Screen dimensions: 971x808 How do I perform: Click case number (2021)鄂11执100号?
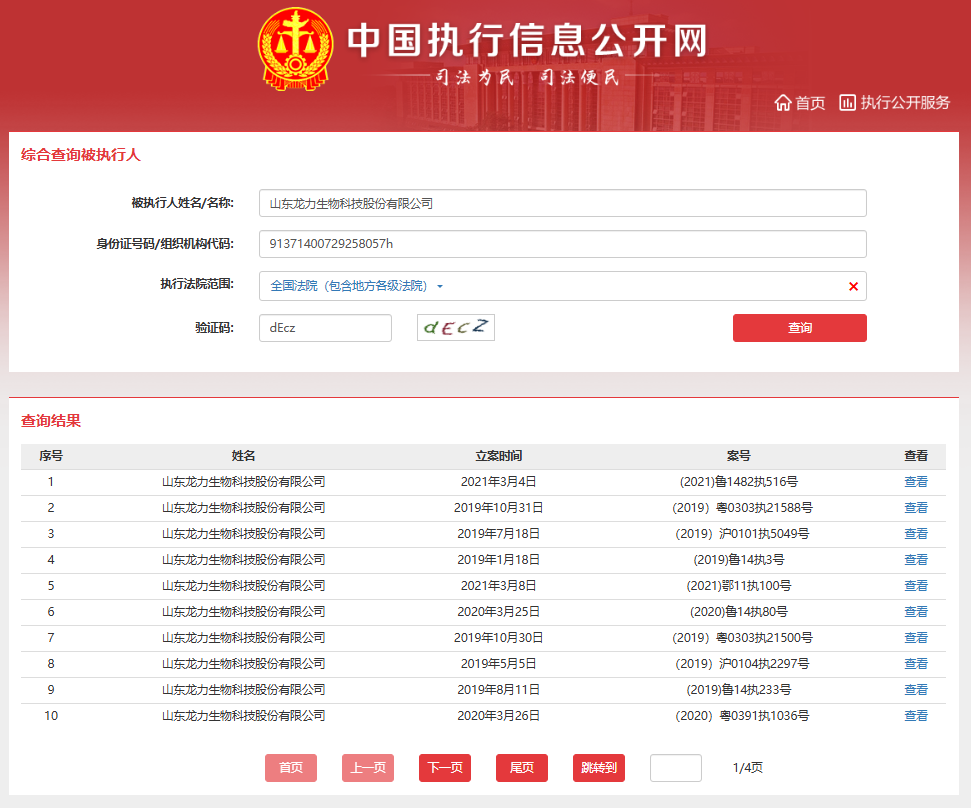point(739,586)
